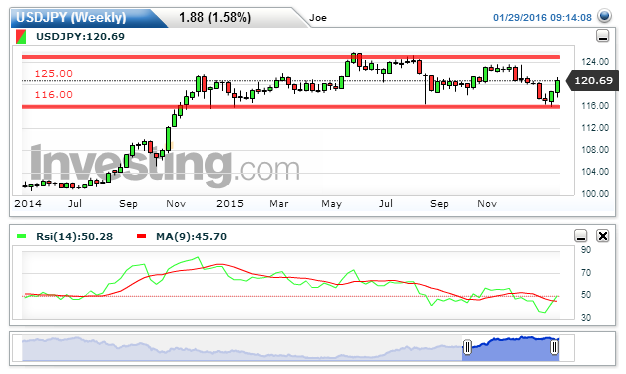Click the 01/29/2016 09:14:08 timestamp
The width and height of the screenshot is (626, 374).
(542, 18)
